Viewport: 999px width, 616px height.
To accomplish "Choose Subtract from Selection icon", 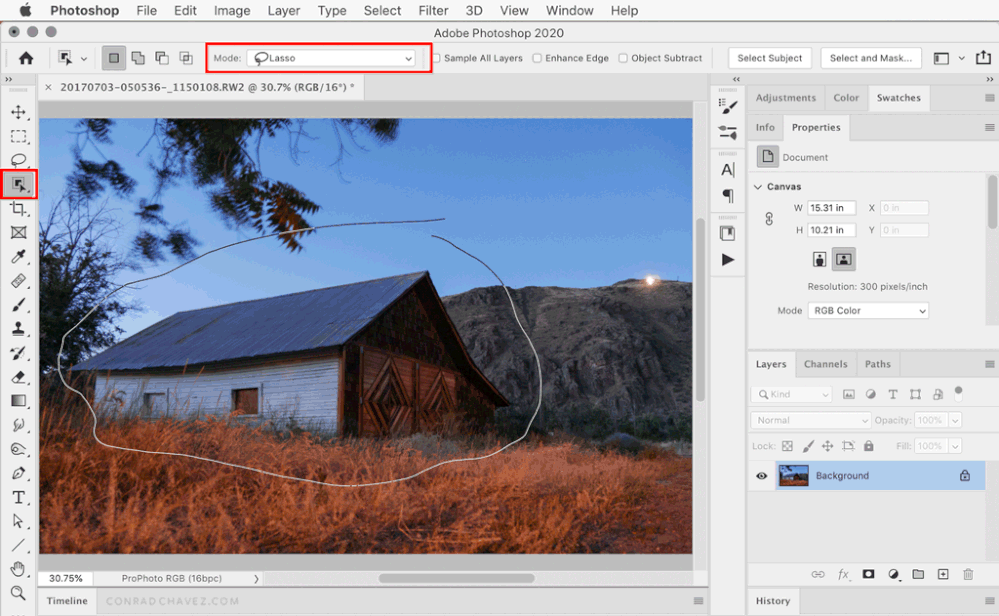I will pyautogui.click(x=162, y=58).
